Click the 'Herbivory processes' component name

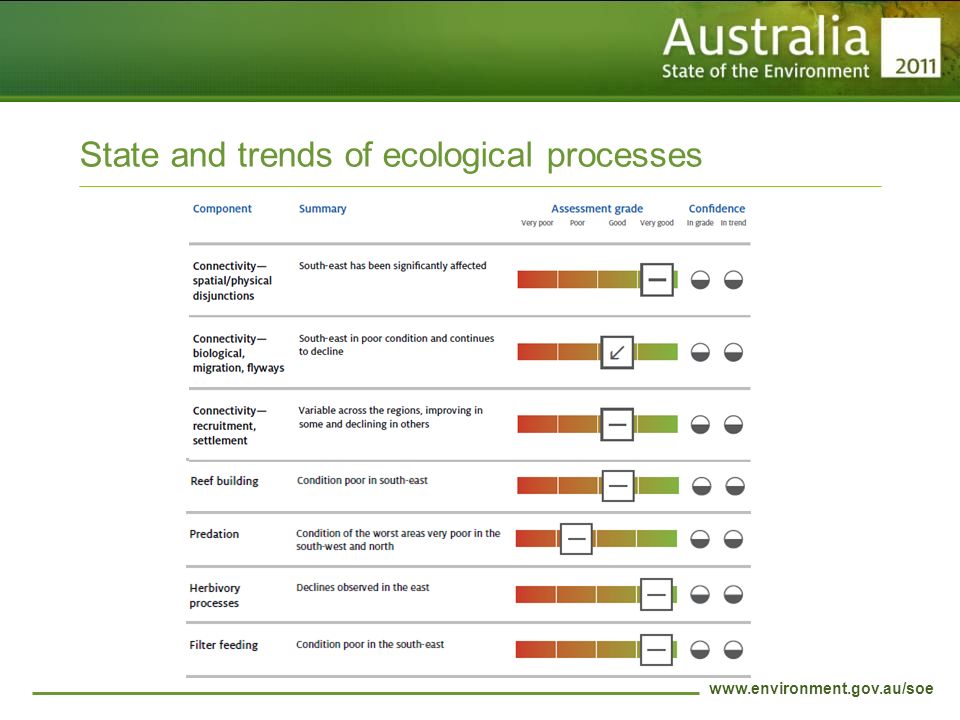[x=215, y=595]
